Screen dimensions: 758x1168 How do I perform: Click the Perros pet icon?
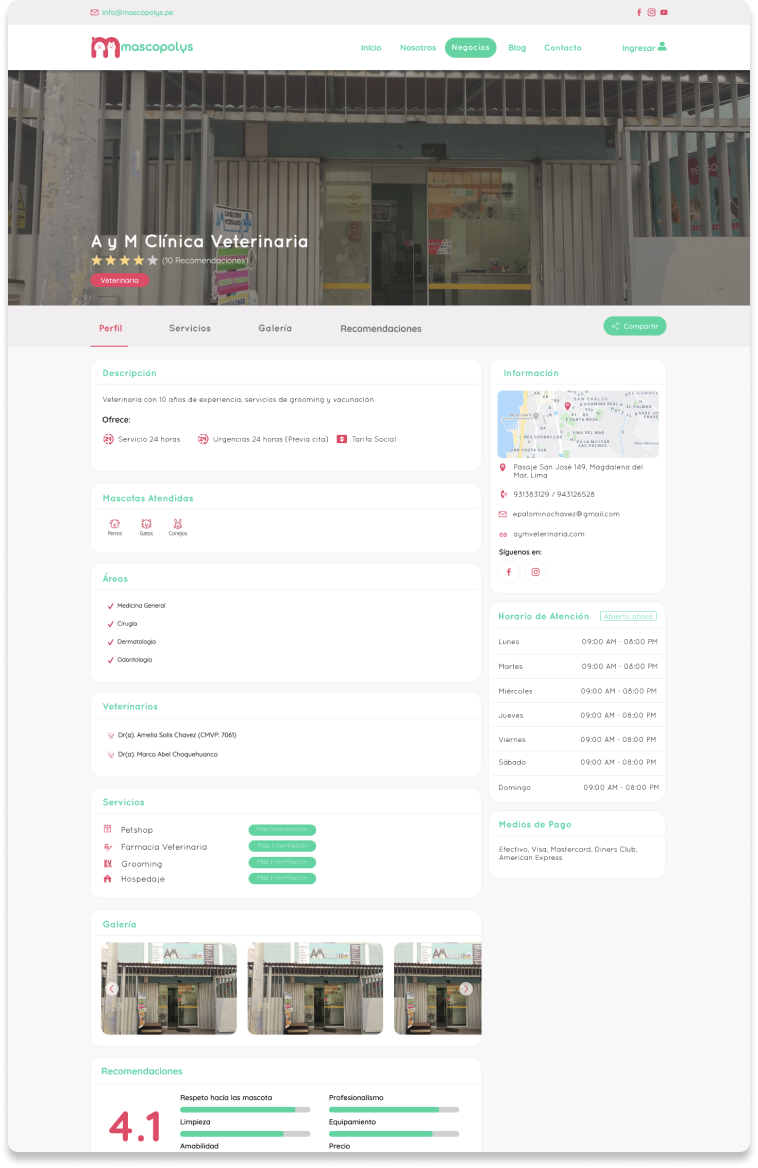pos(115,524)
